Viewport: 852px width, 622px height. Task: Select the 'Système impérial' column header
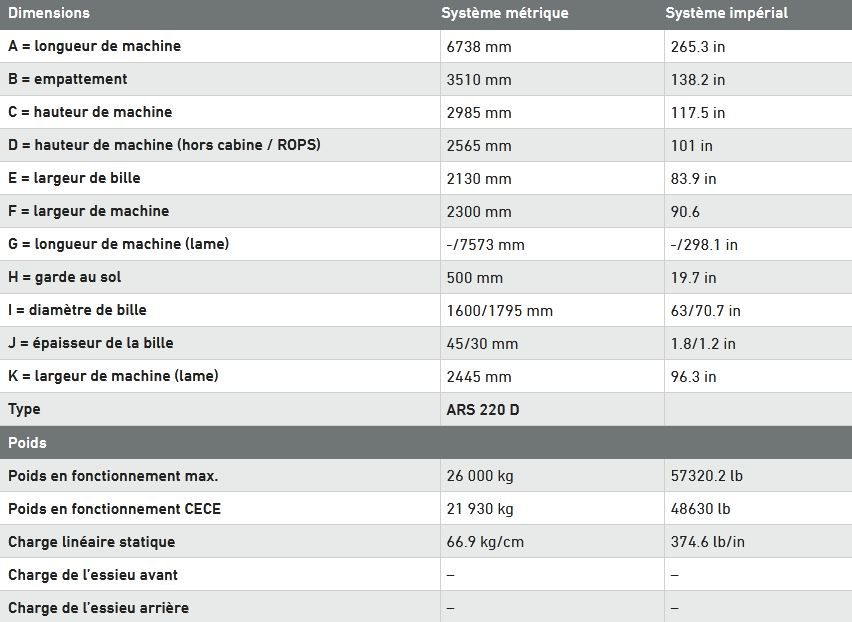727,13
